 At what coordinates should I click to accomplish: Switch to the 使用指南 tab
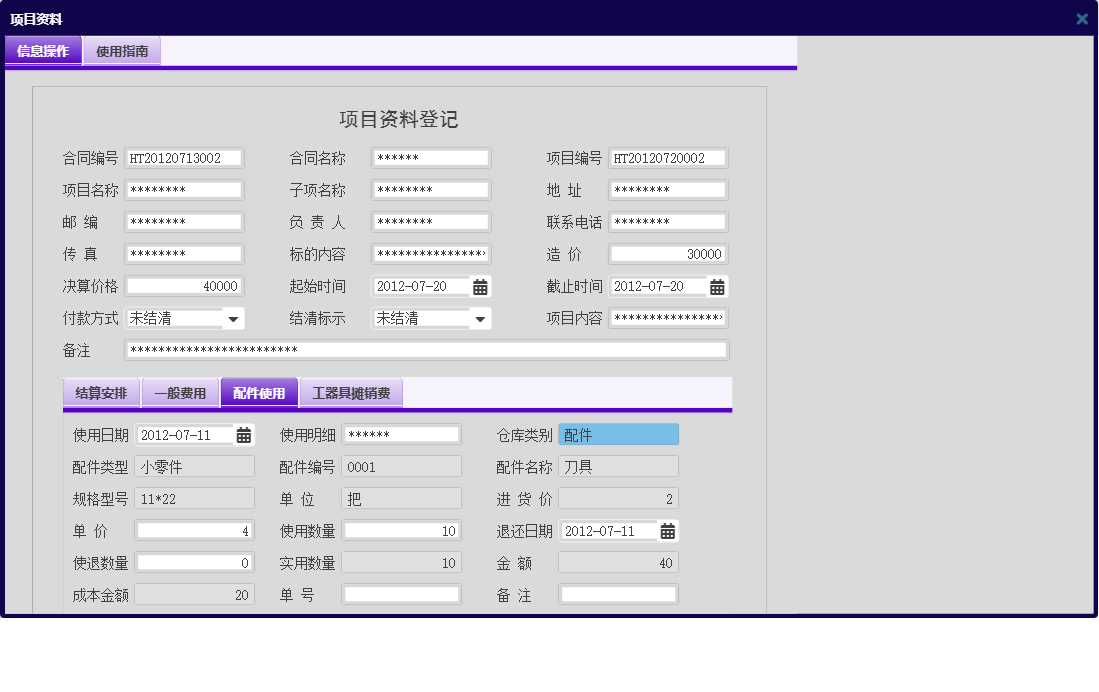121,49
